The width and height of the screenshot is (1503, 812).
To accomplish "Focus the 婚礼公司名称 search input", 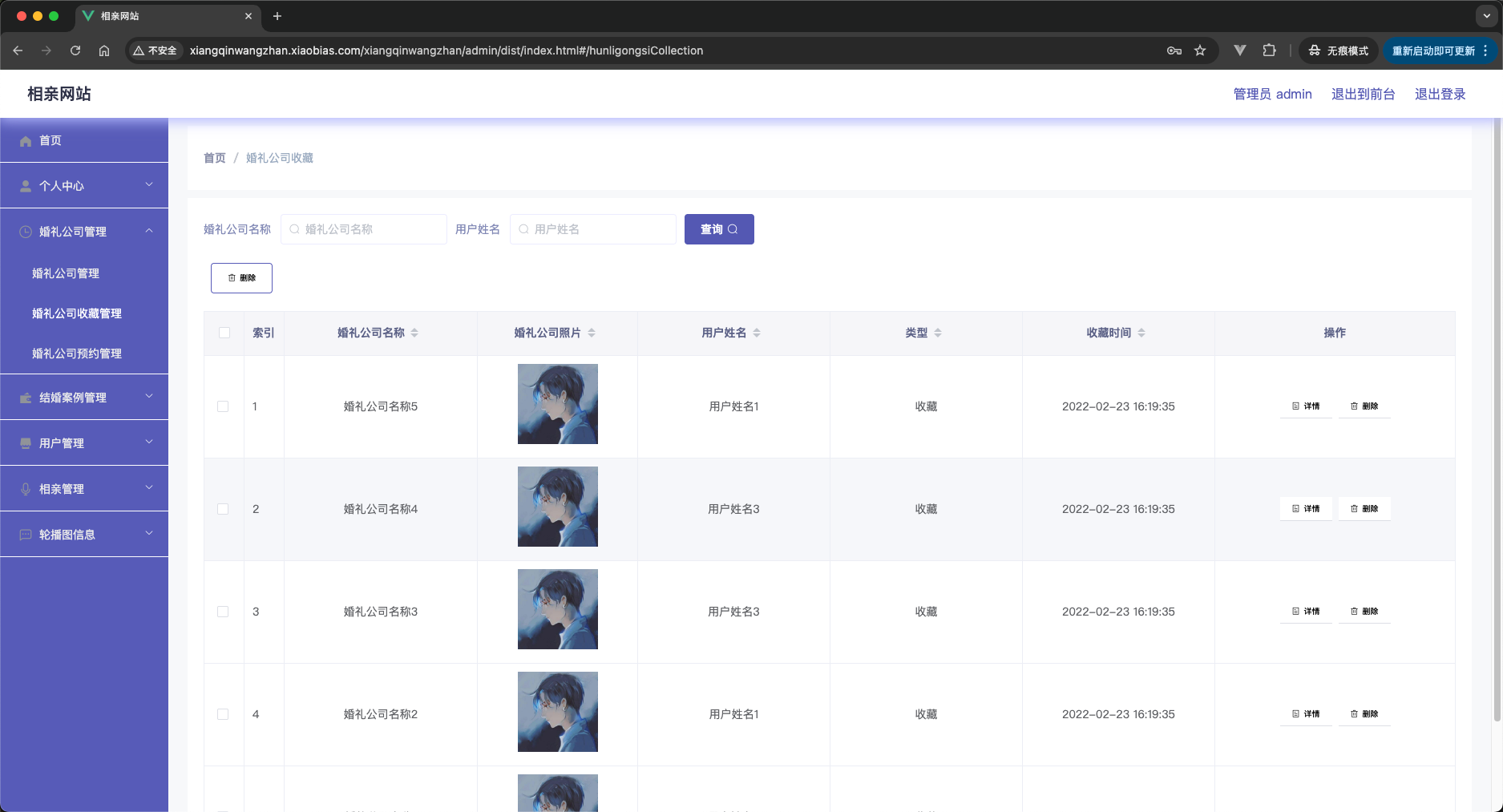I will [364, 229].
